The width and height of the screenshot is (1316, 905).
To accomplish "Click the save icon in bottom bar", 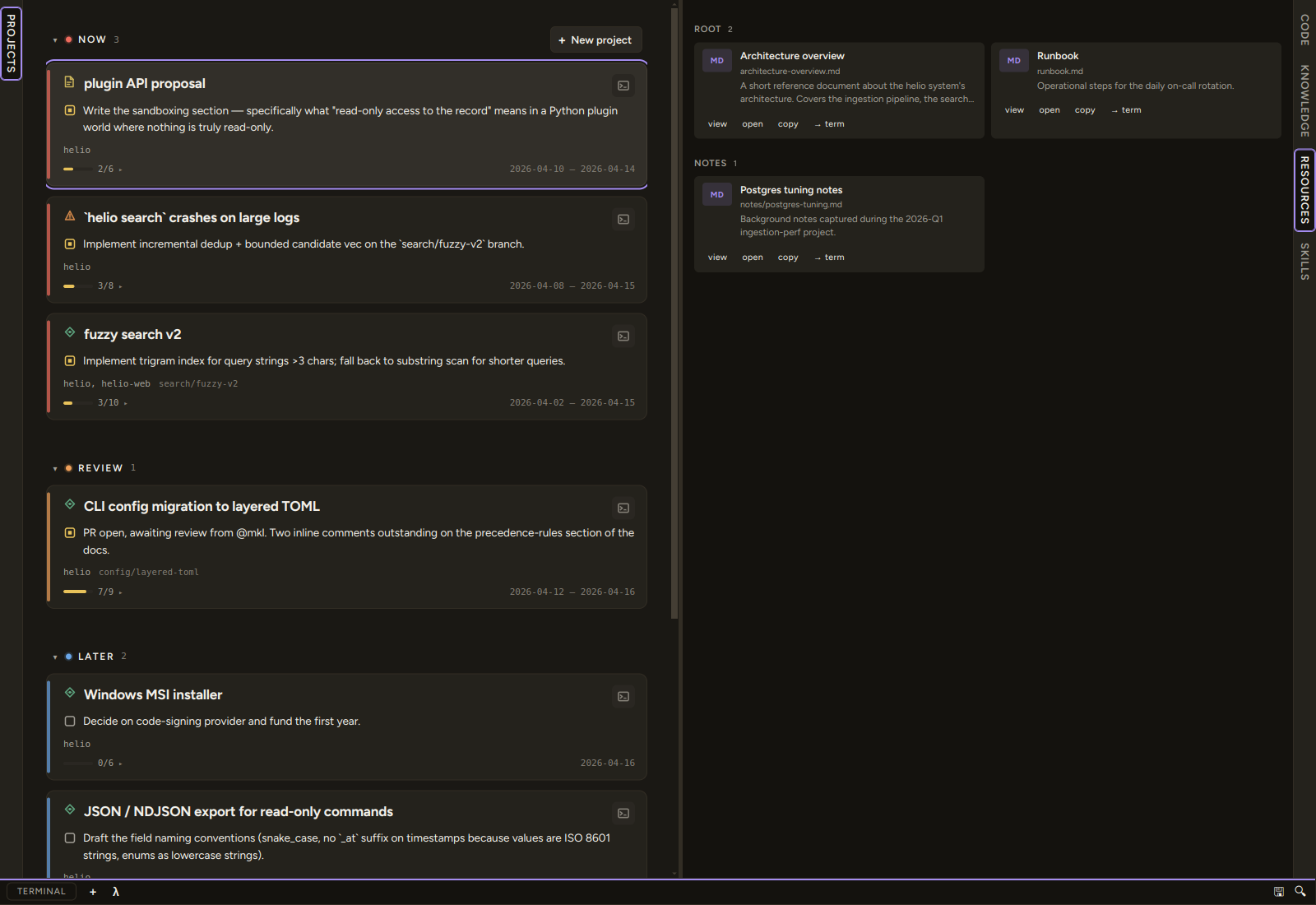I will click(x=1279, y=892).
